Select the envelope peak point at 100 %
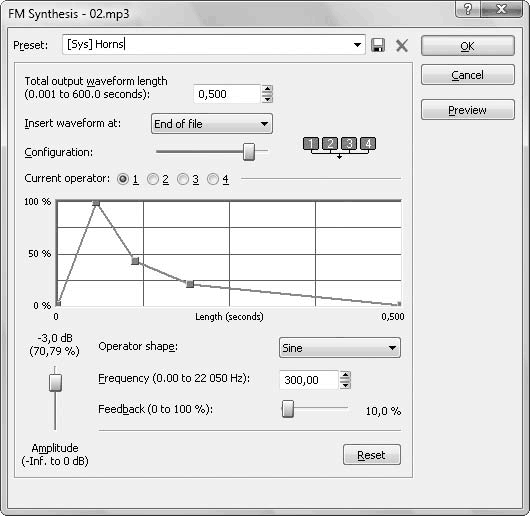The height and width of the screenshot is (516, 530). pyautogui.click(x=96, y=203)
